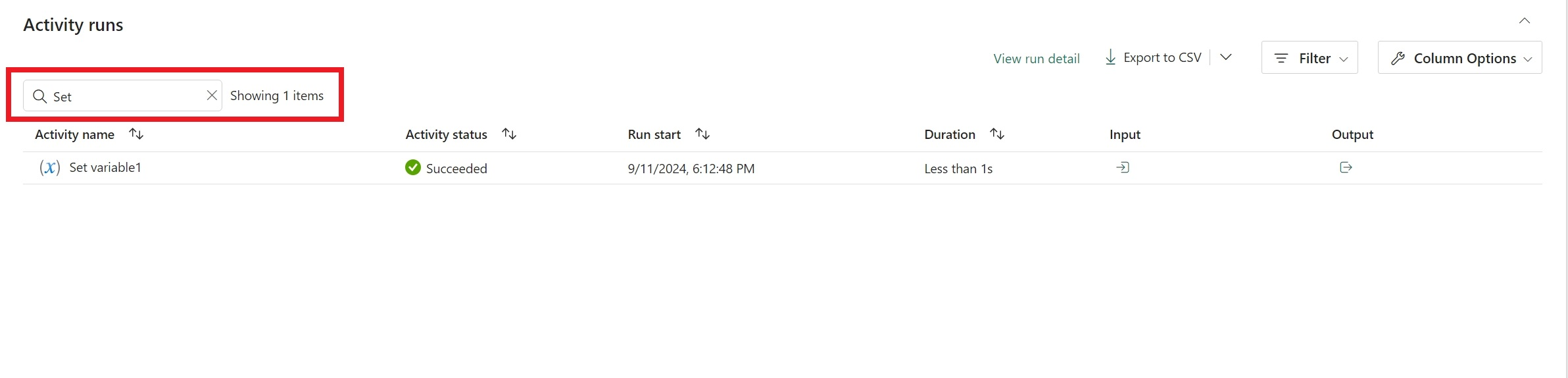Open the Input details icon
The width and height of the screenshot is (1568, 378).
pos(1123,168)
